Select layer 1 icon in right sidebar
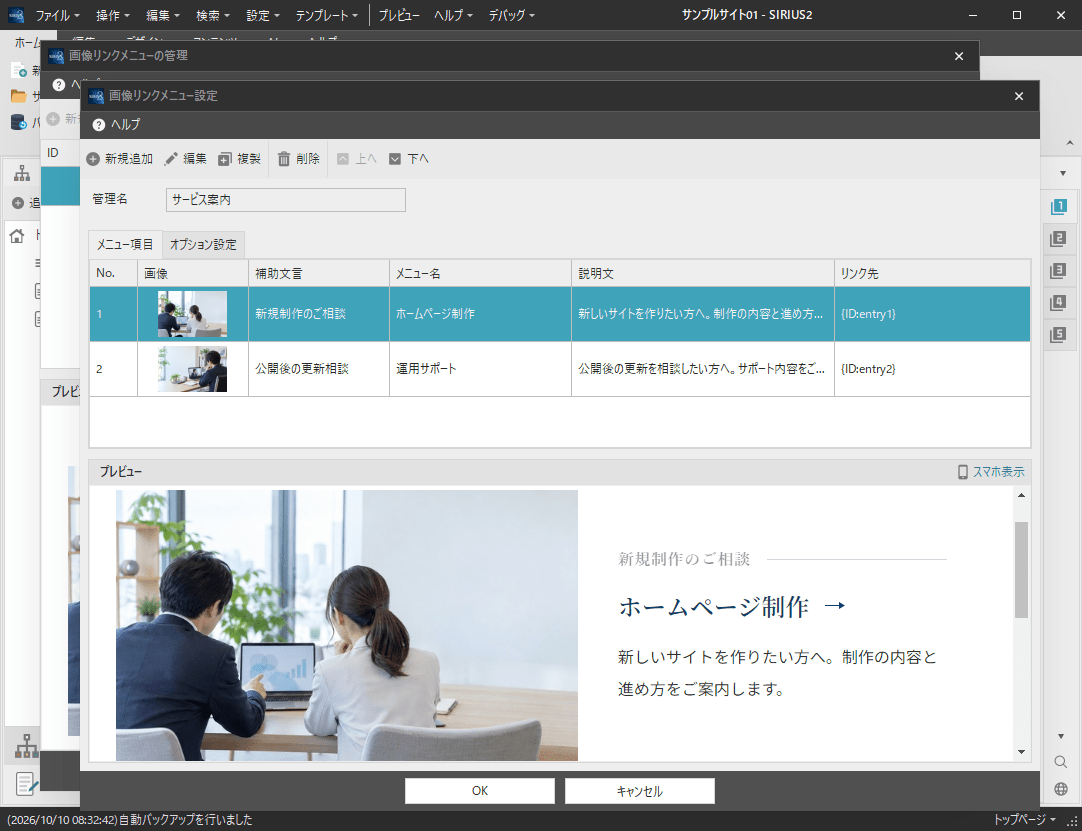The height and width of the screenshot is (831, 1082). click(1058, 207)
